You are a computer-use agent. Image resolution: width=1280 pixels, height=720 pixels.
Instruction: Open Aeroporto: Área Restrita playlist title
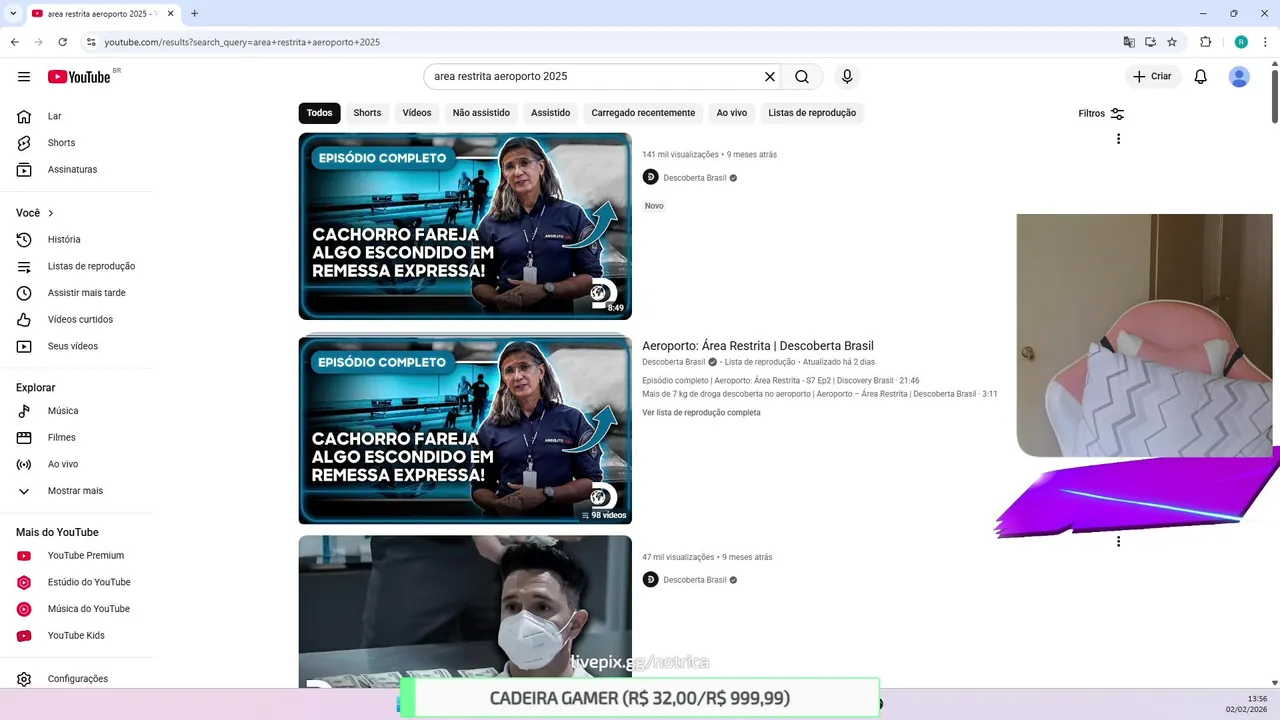(758, 346)
